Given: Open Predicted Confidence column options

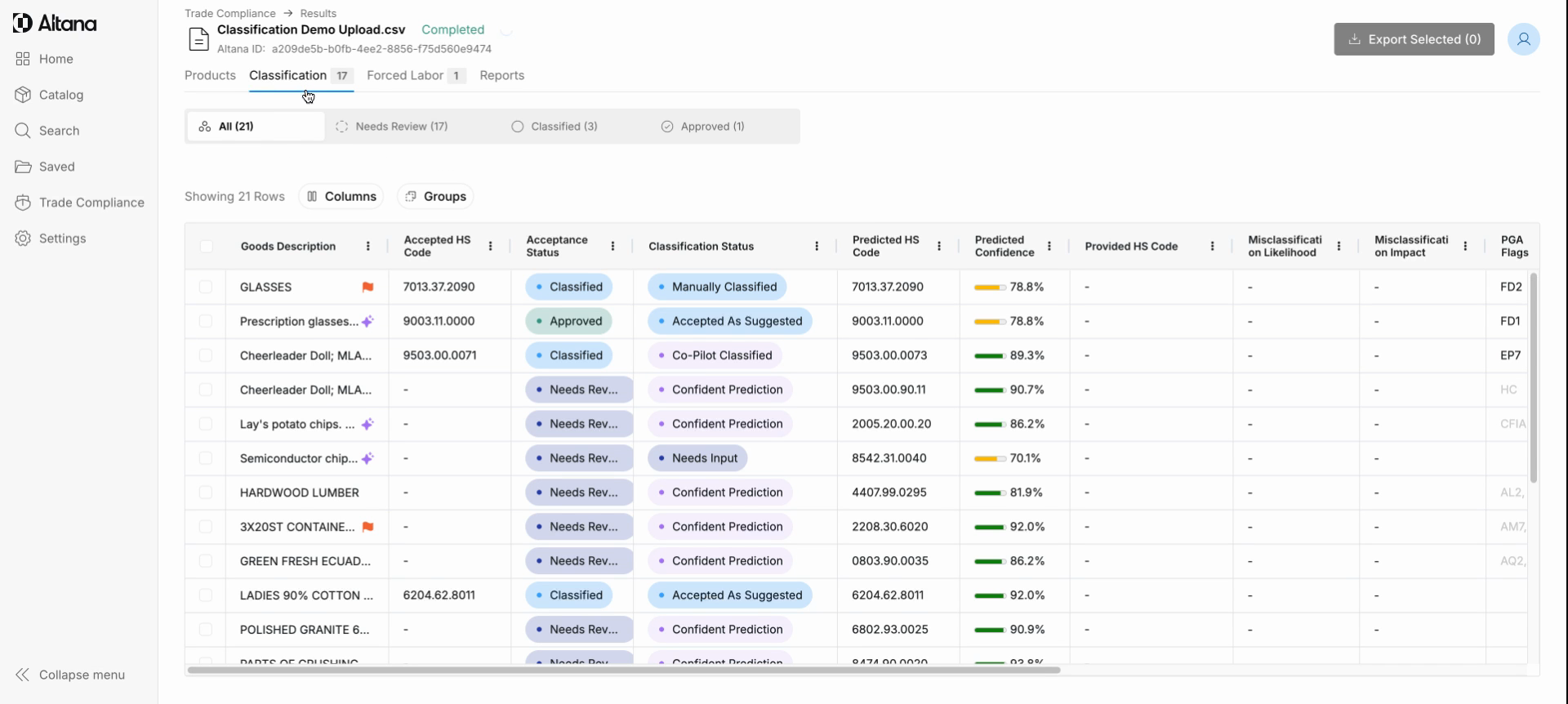Looking at the screenshot, I should click(1049, 246).
